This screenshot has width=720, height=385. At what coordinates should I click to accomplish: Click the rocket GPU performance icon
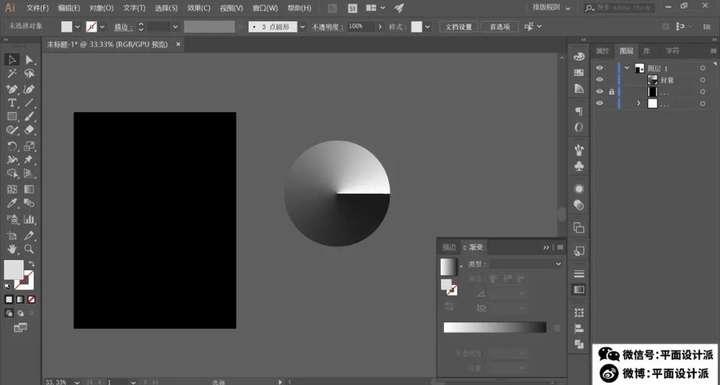click(x=399, y=8)
